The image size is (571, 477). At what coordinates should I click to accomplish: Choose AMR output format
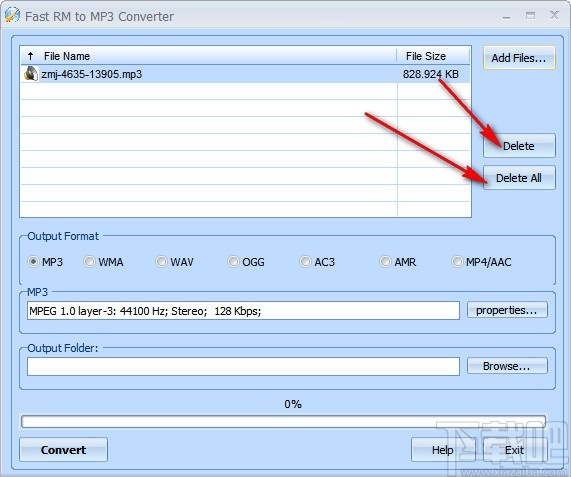385,261
